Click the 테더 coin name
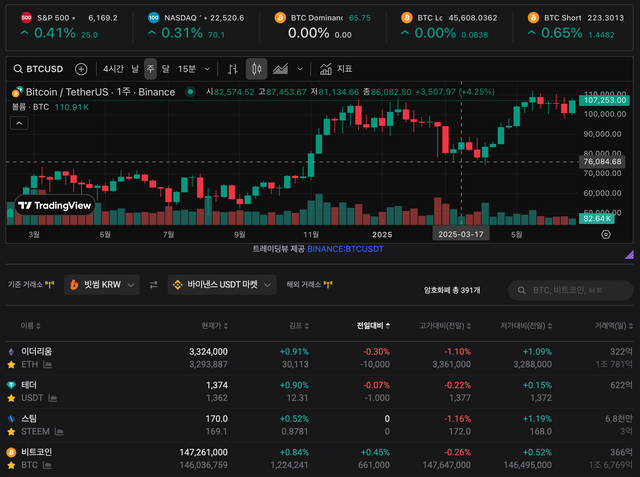 tap(29, 385)
